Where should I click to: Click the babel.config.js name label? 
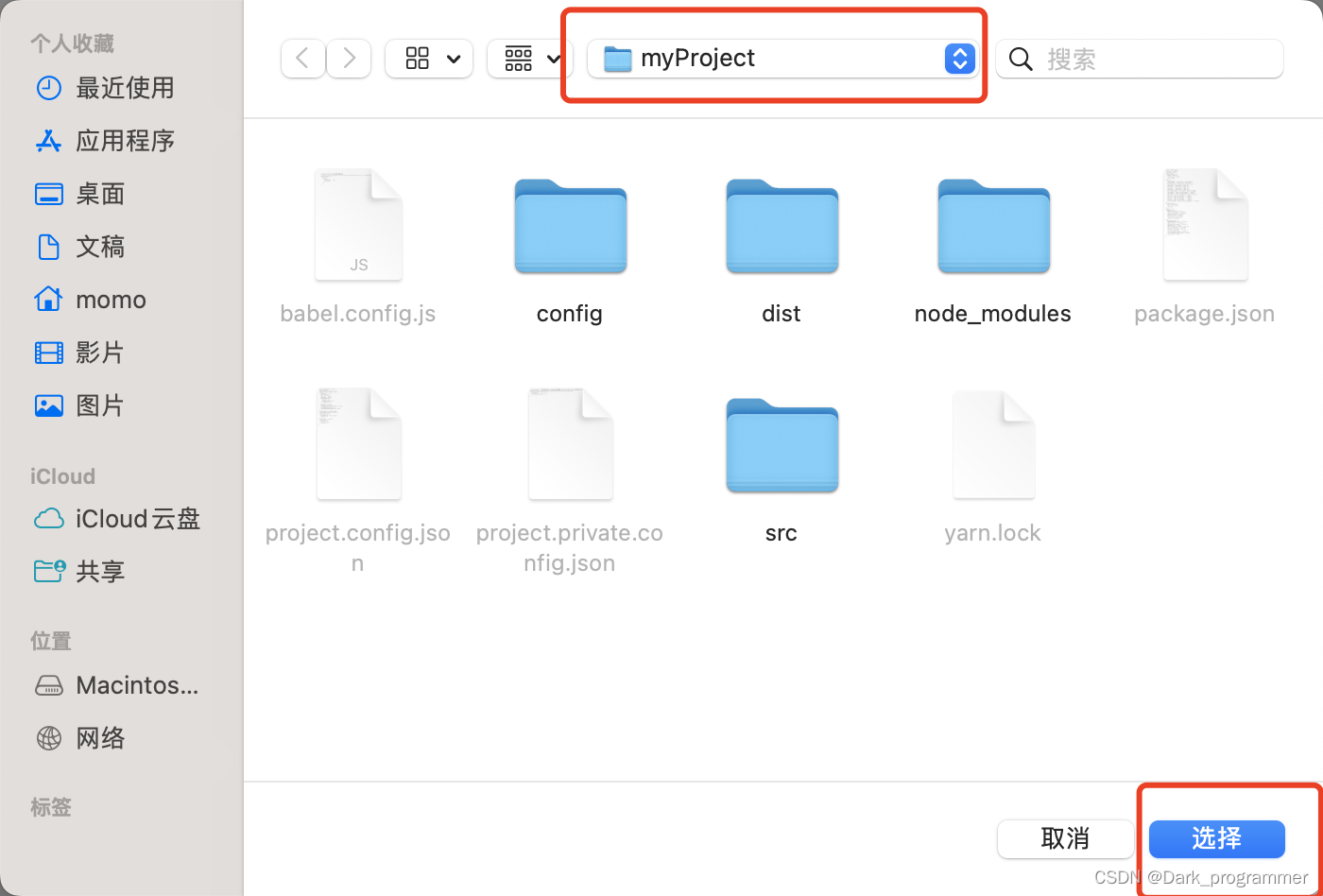(358, 314)
